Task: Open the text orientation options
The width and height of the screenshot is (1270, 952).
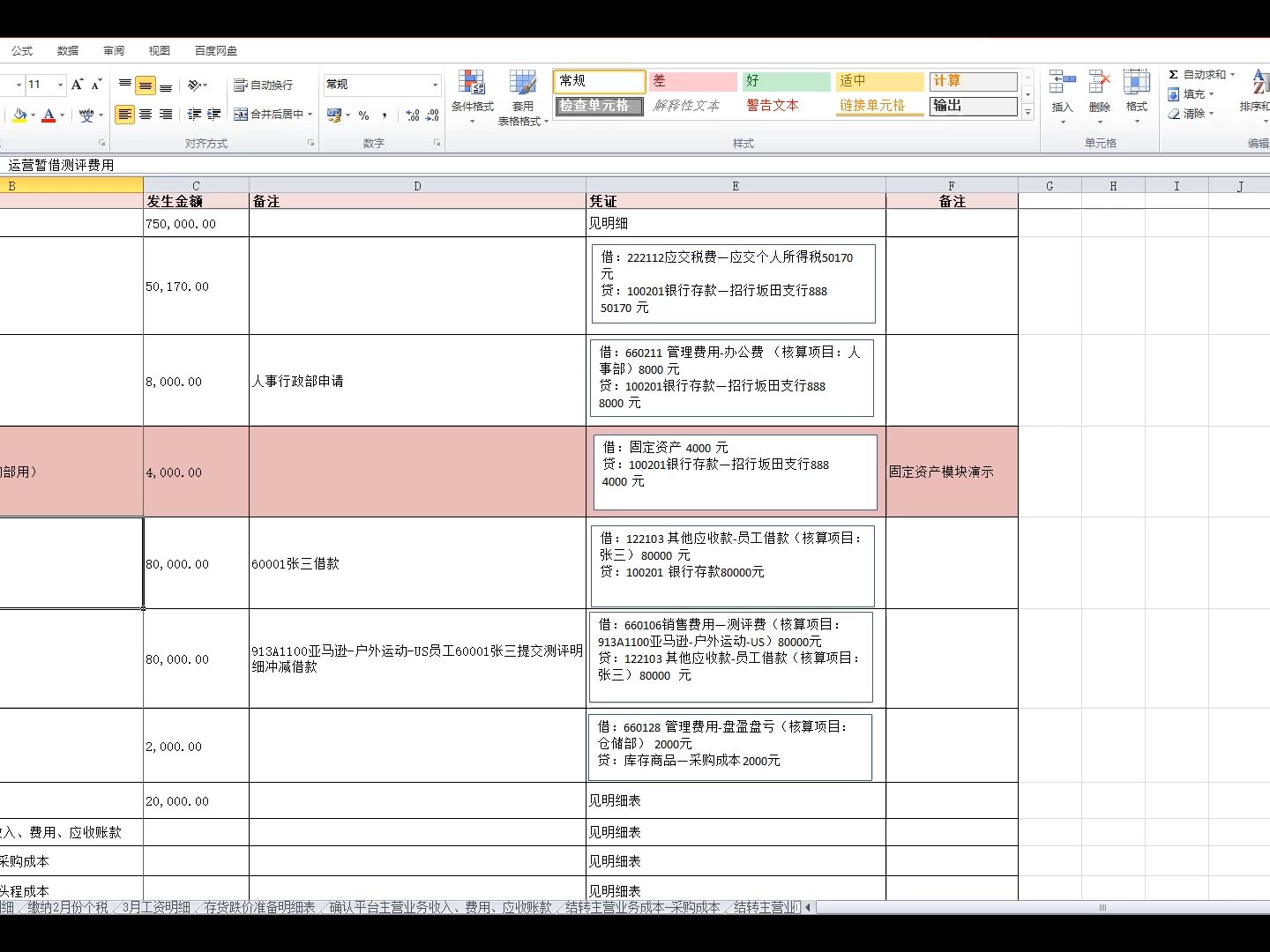Action: tap(198, 86)
